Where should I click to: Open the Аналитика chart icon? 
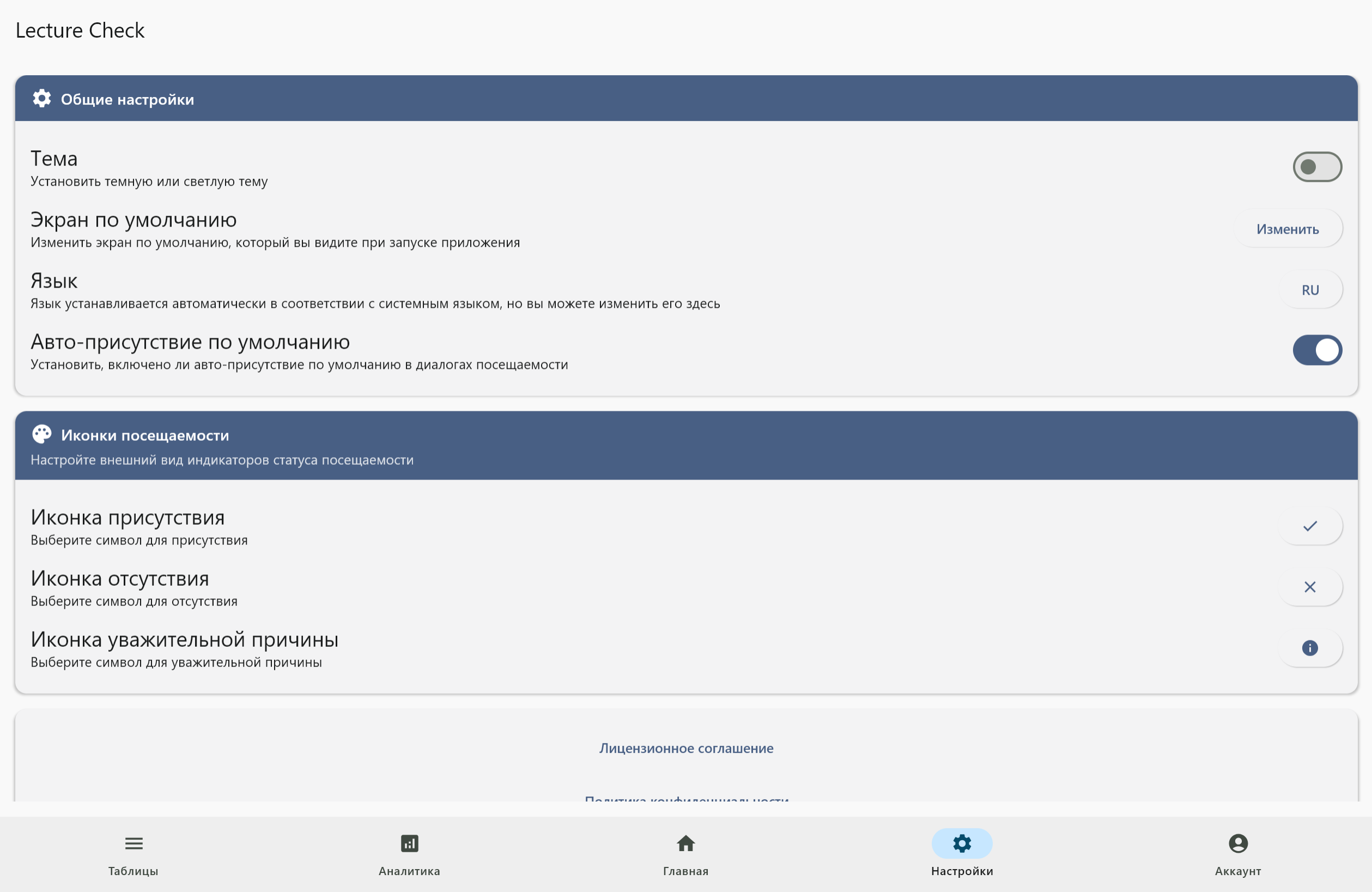pyautogui.click(x=409, y=844)
